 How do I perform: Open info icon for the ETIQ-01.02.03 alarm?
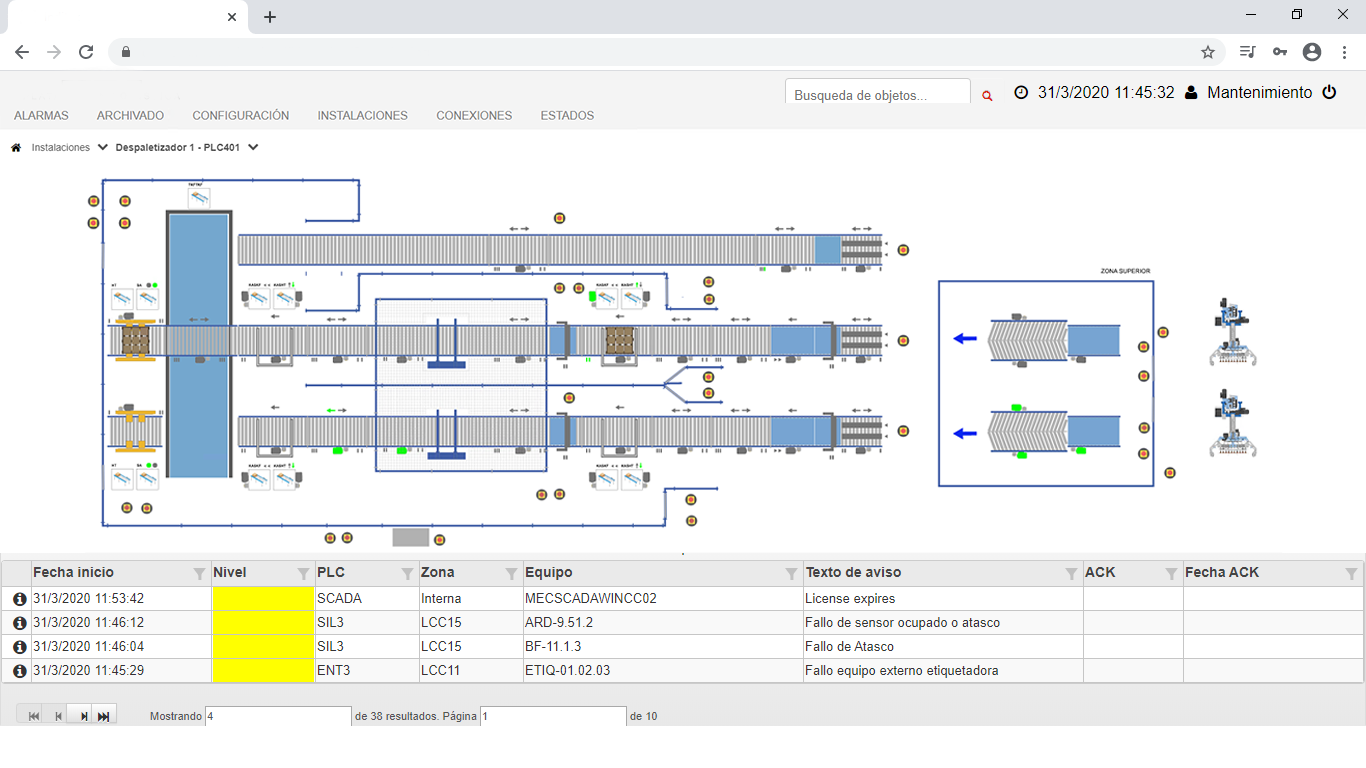tap(18, 671)
